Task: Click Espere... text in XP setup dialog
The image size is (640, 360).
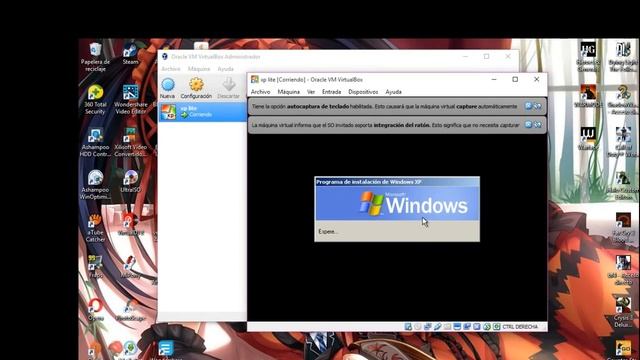Action: (x=328, y=231)
